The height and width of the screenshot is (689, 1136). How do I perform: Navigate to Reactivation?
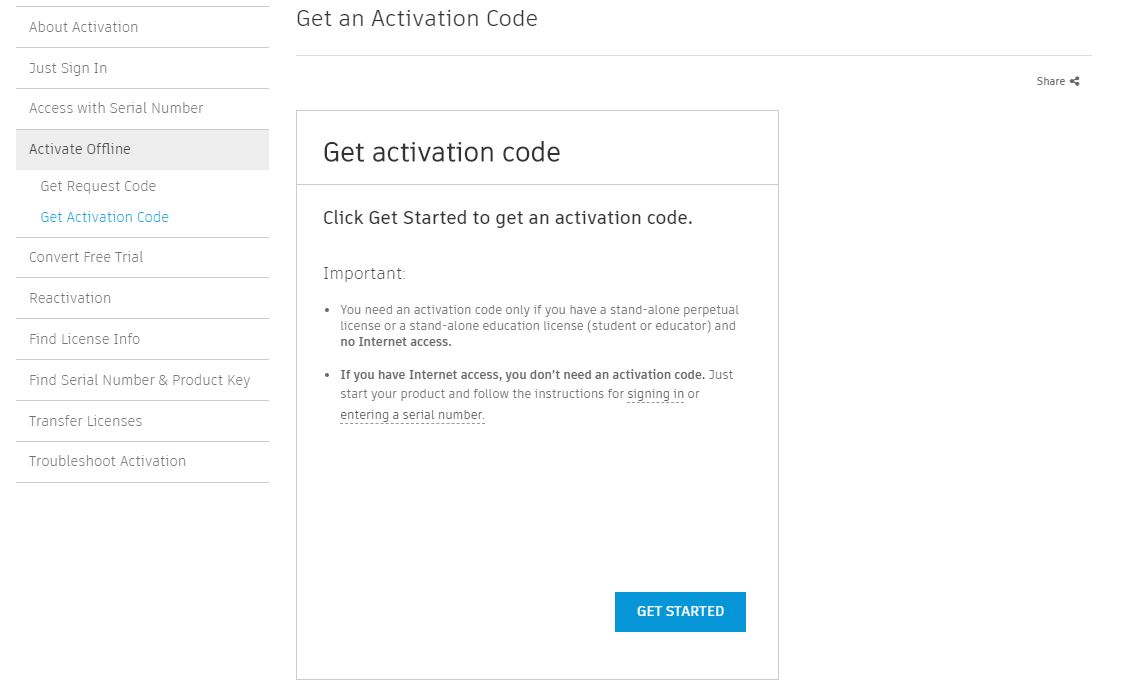(142, 298)
